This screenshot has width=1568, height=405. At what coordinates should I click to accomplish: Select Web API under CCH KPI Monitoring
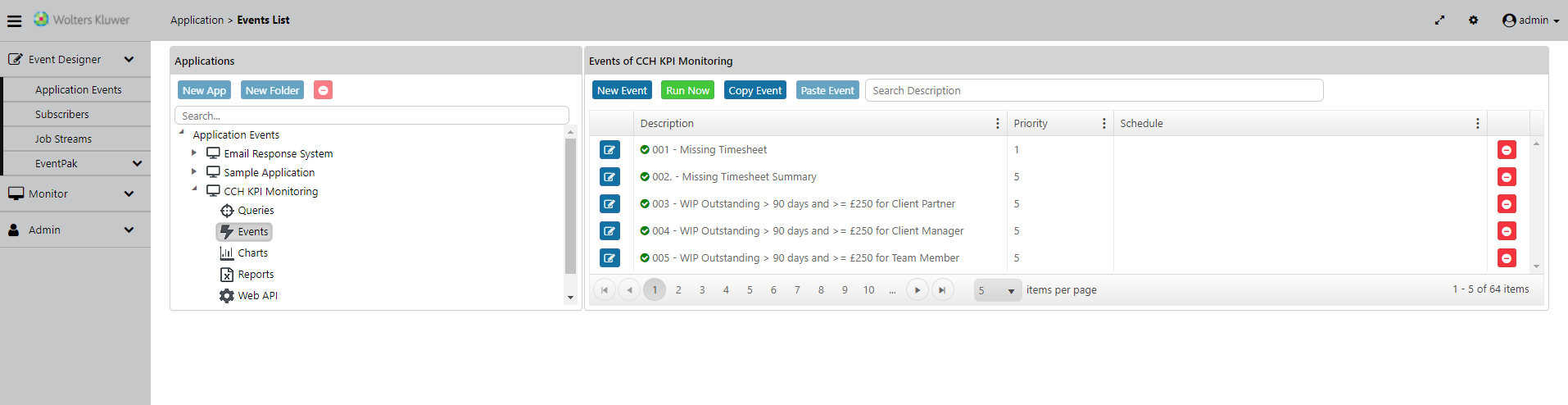(x=249, y=296)
